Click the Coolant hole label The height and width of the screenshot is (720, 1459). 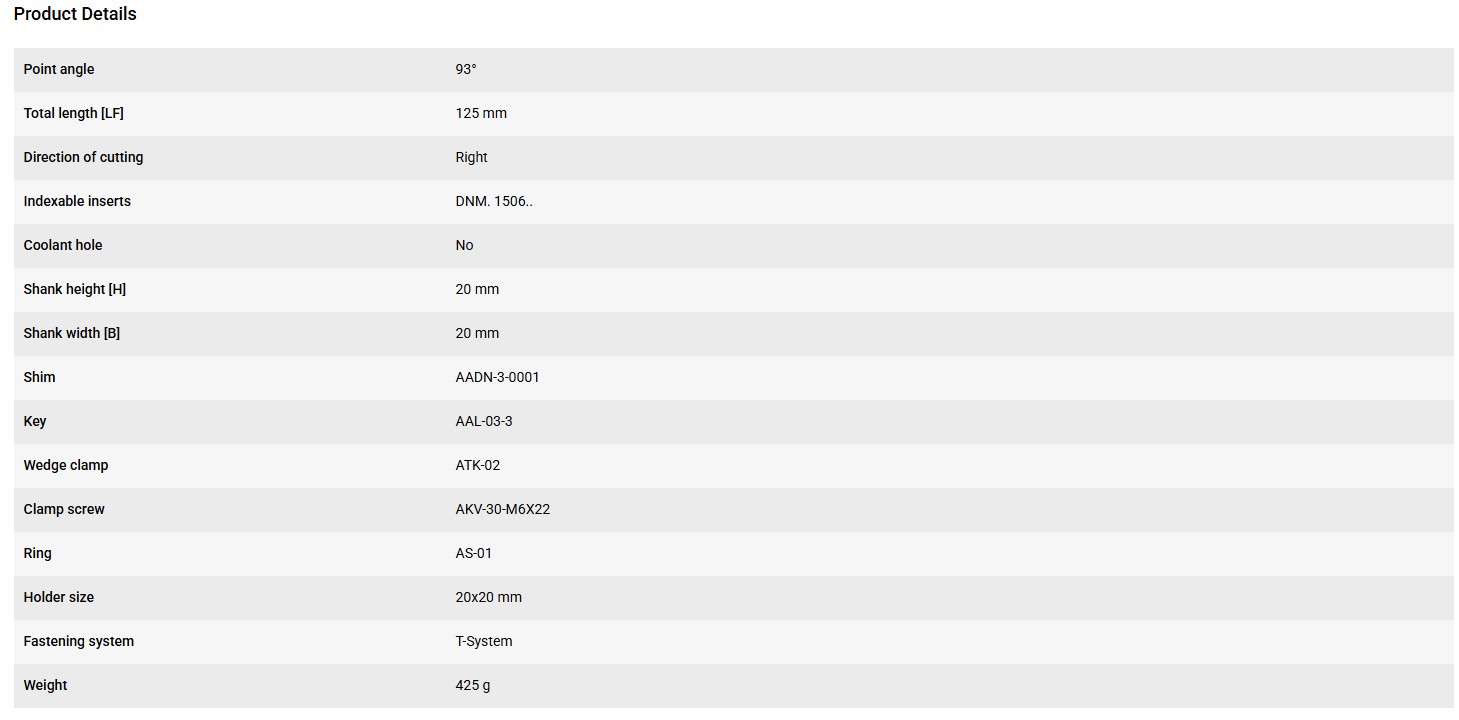(x=63, y=245)
